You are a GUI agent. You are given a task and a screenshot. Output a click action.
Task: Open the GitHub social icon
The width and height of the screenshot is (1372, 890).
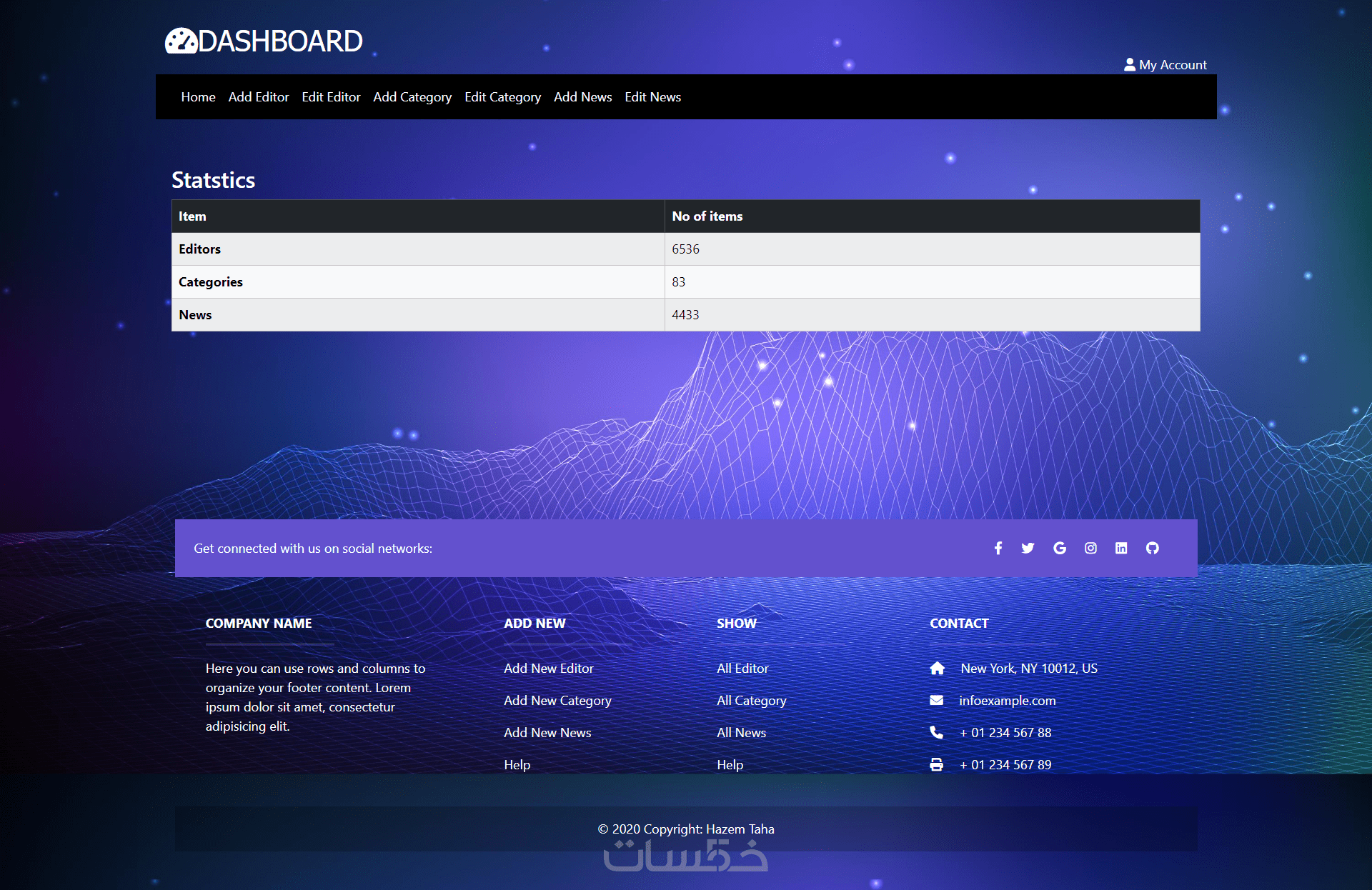[1152, 548]
